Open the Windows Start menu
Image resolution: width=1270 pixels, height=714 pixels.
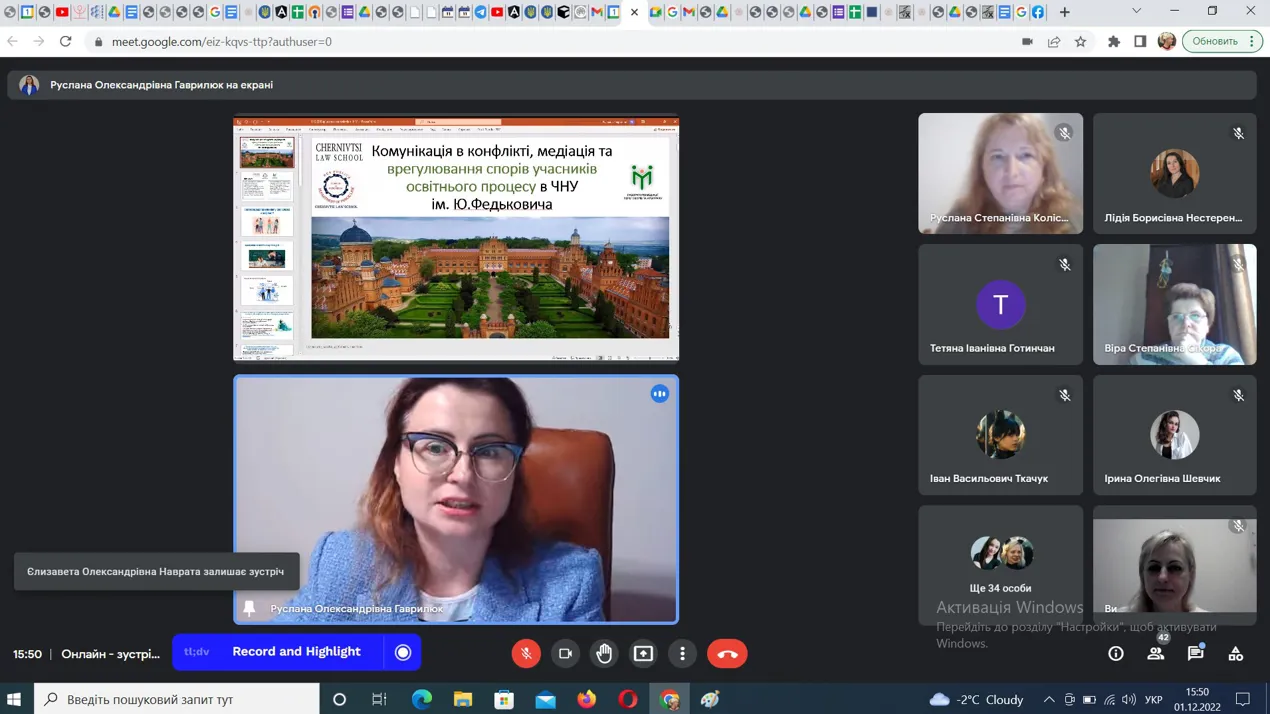(x=14, y=699)
